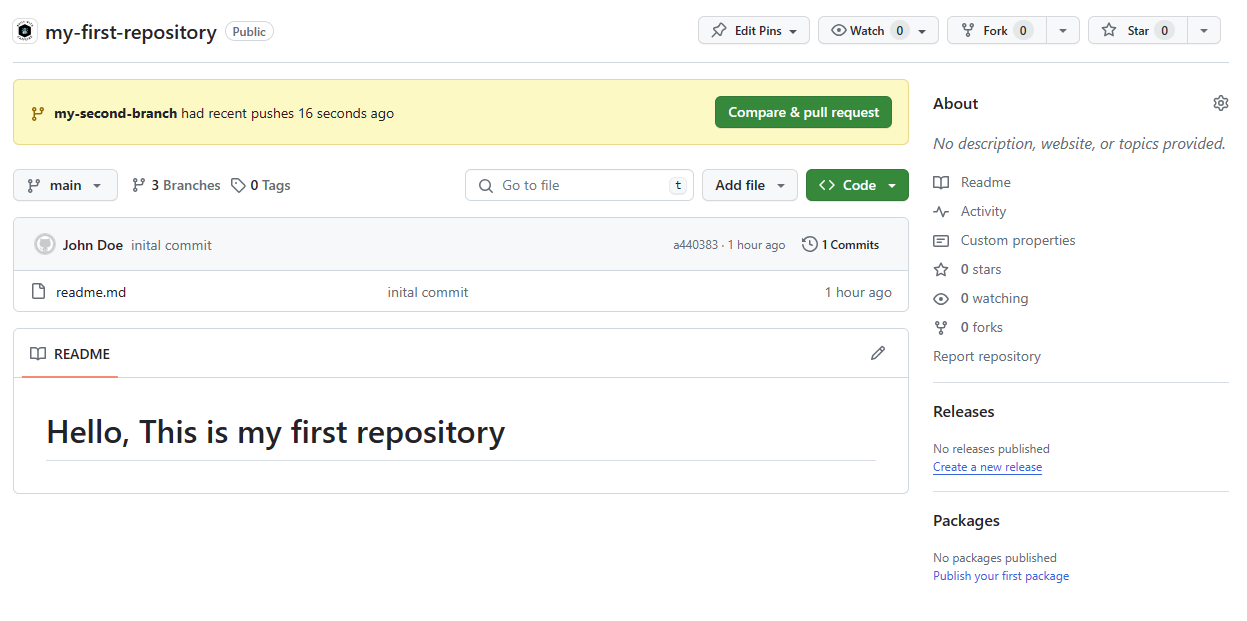Open the Add file dropdown
Image resolution: width=1247 pixels, height=621 pixels.
750,185
